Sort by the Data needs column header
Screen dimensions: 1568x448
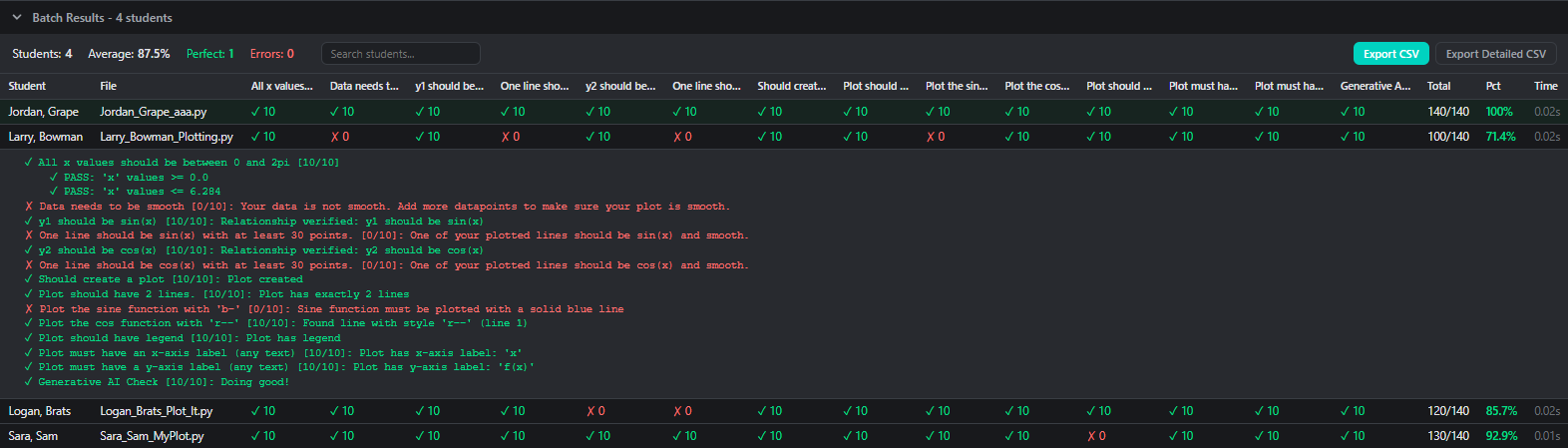coord(364,86)
